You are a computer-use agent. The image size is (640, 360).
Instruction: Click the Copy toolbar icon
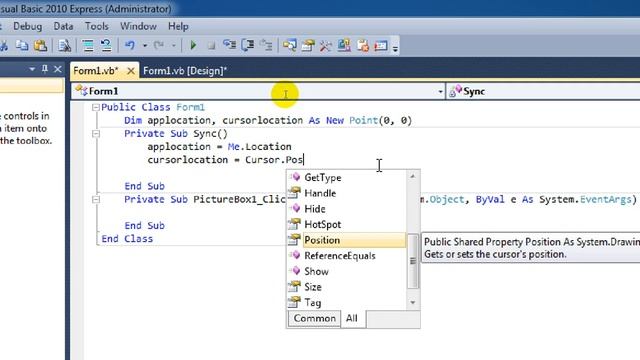point(22,45)
